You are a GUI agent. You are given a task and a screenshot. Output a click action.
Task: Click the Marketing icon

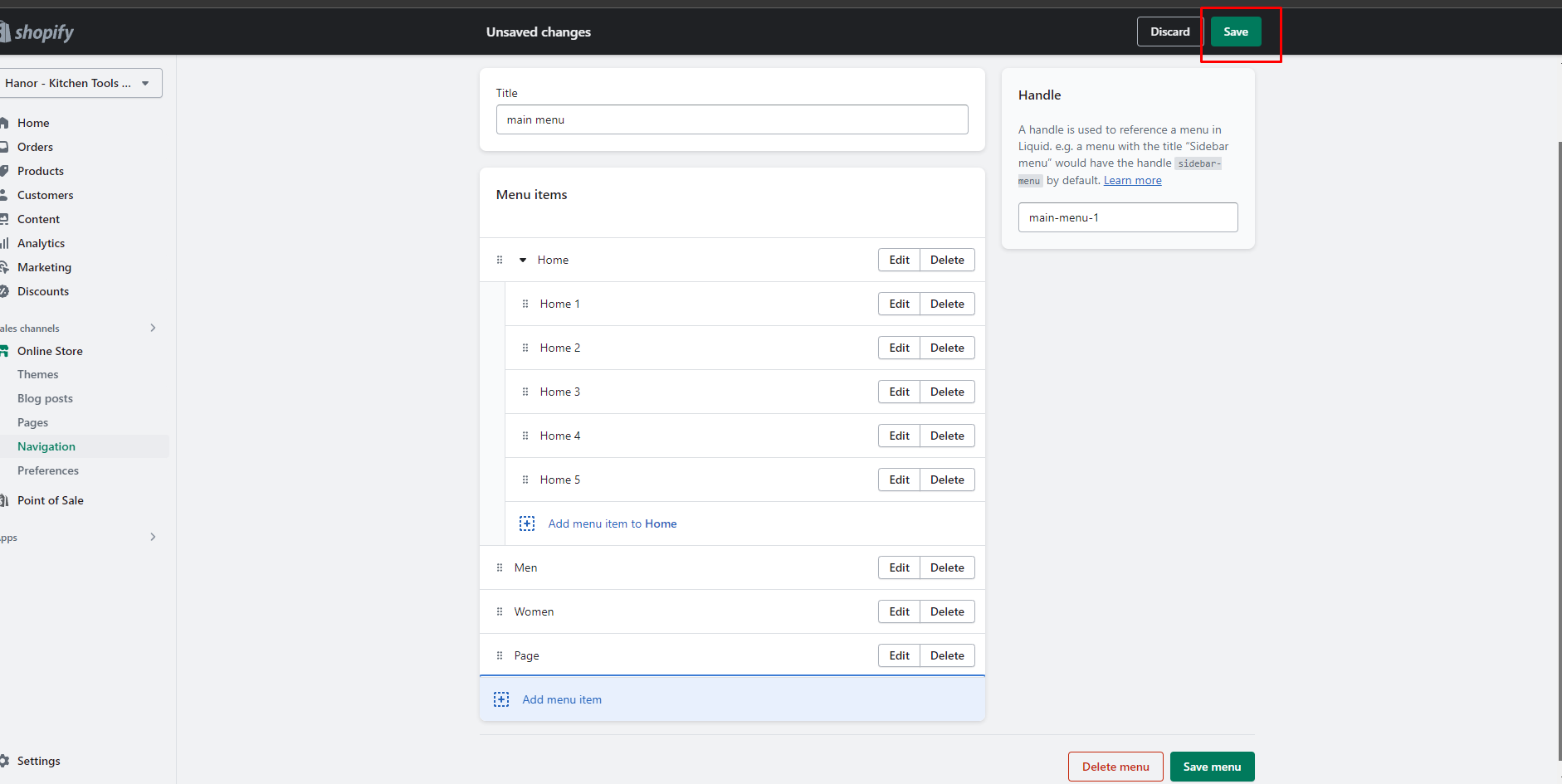pyautogui.click(x=4, y=267)
